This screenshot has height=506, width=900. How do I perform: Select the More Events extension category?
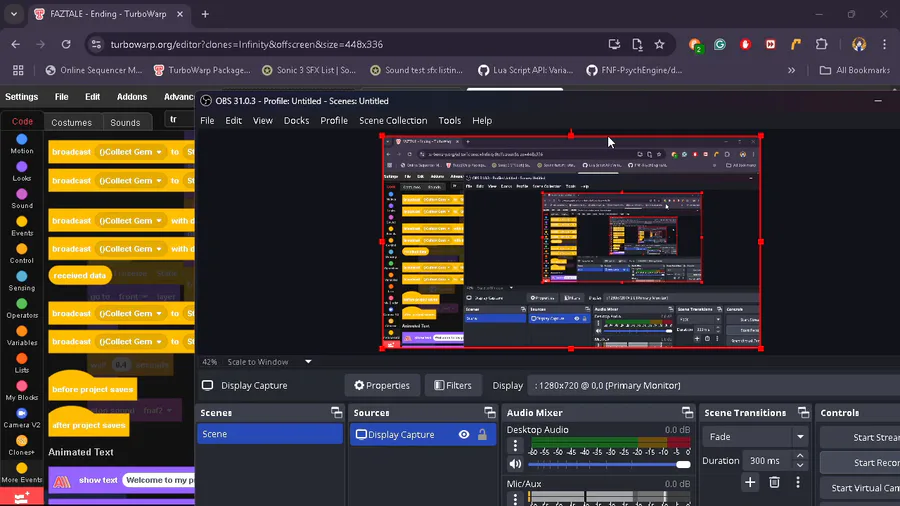click(22, 473)
